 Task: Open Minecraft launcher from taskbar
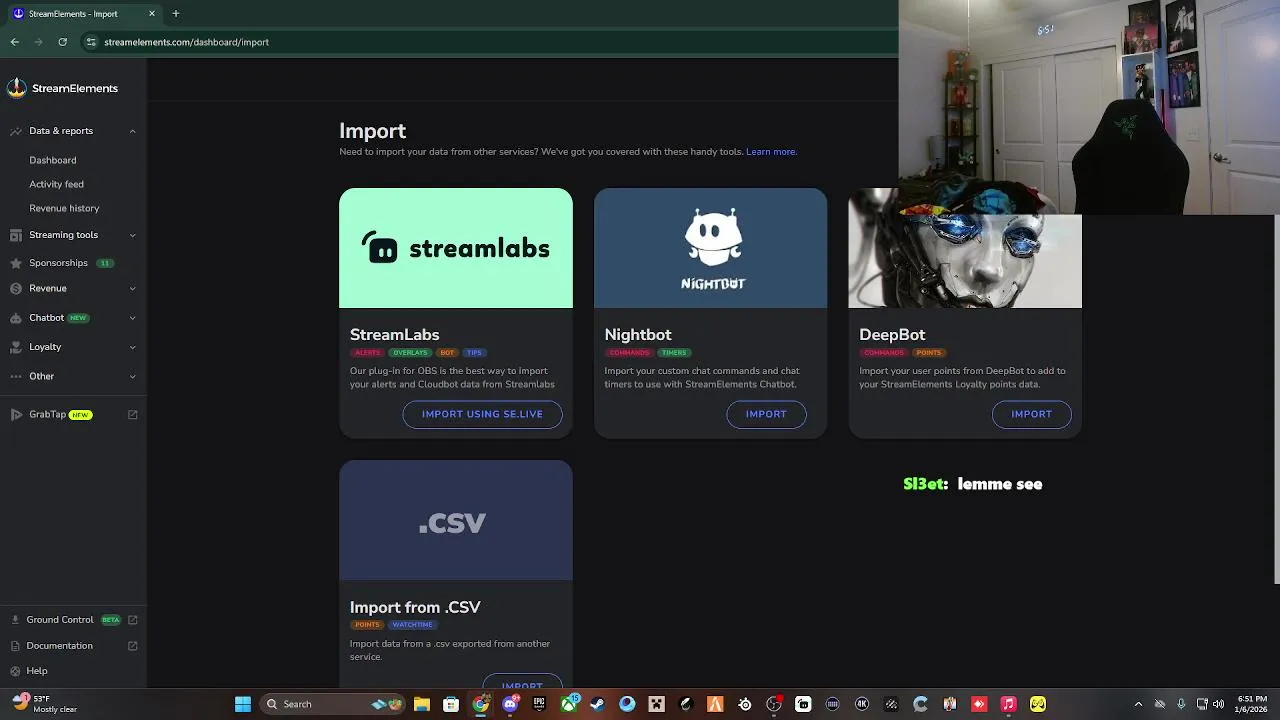pyautogui.click(x=656, y=704)
